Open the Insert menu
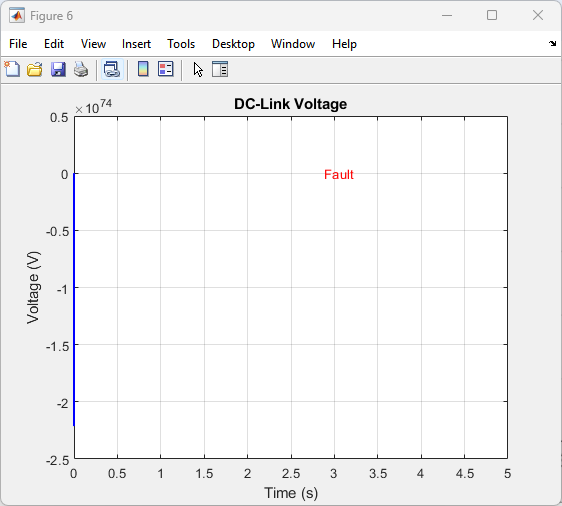 click(x=136, y=44)
